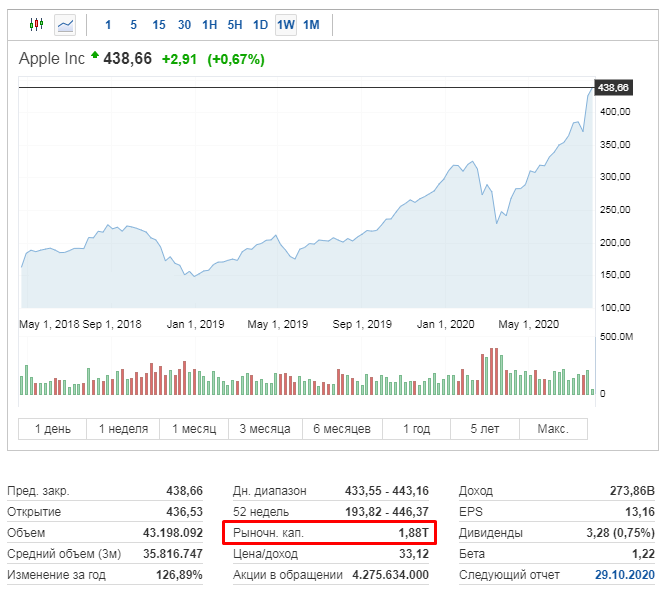666x590 pixels.
Task: Click the 273,86B revenue value
Action: (x=632, y=491)
